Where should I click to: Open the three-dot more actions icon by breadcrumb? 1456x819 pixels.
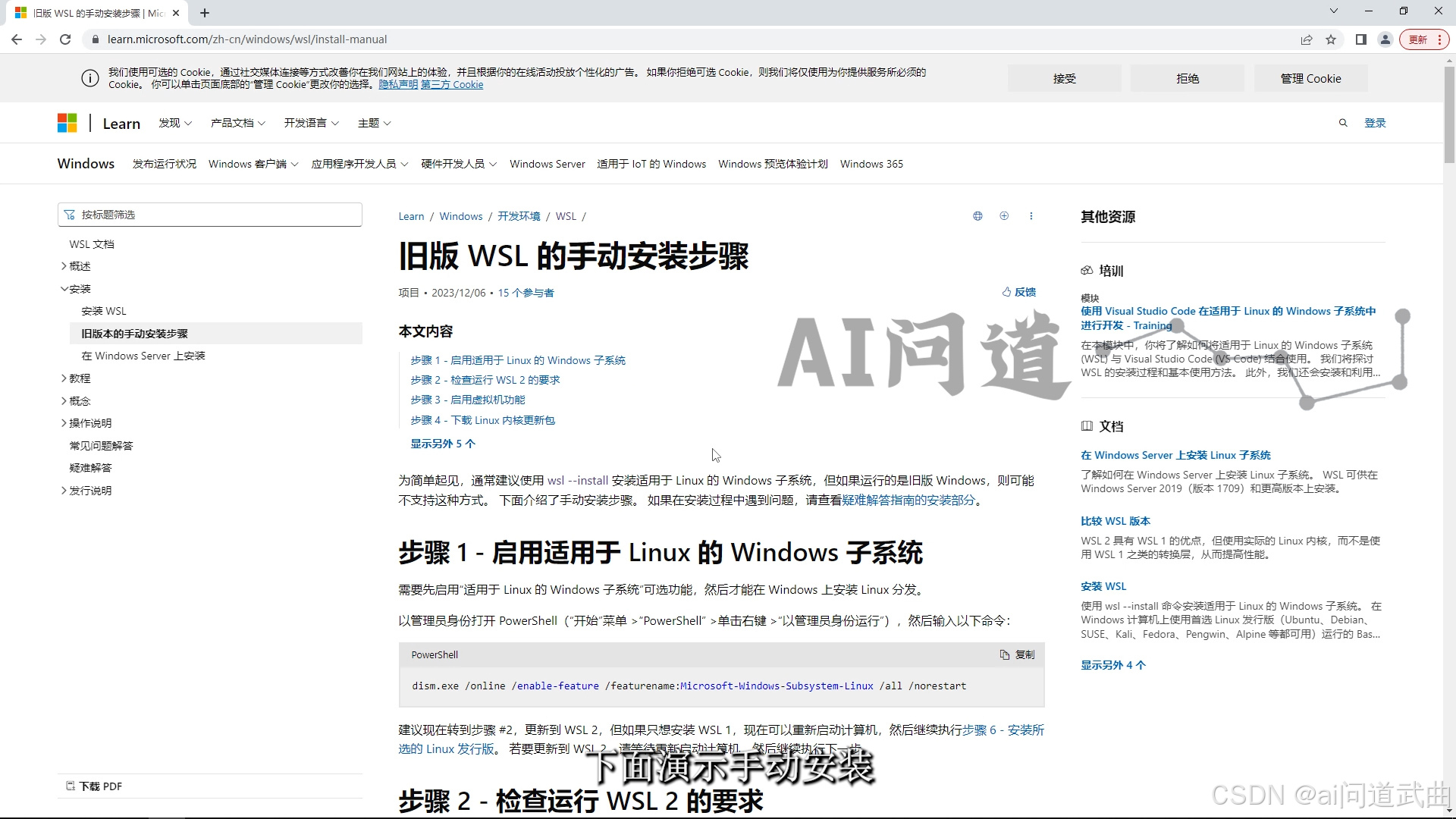(1031, 216)
